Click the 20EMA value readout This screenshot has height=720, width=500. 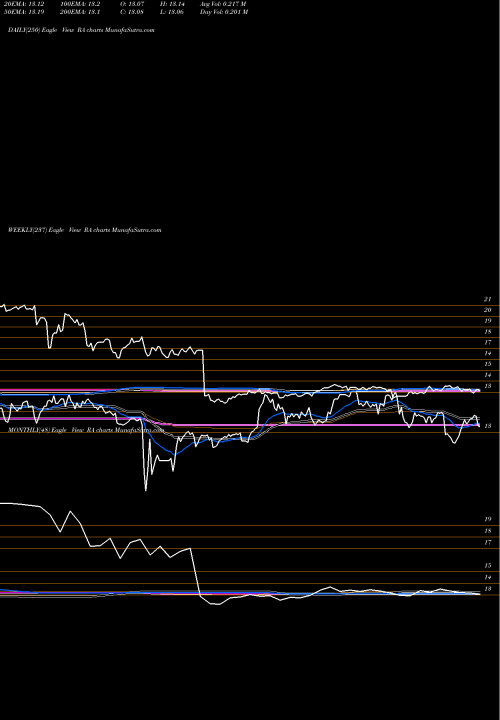click(x=23, y=4)
